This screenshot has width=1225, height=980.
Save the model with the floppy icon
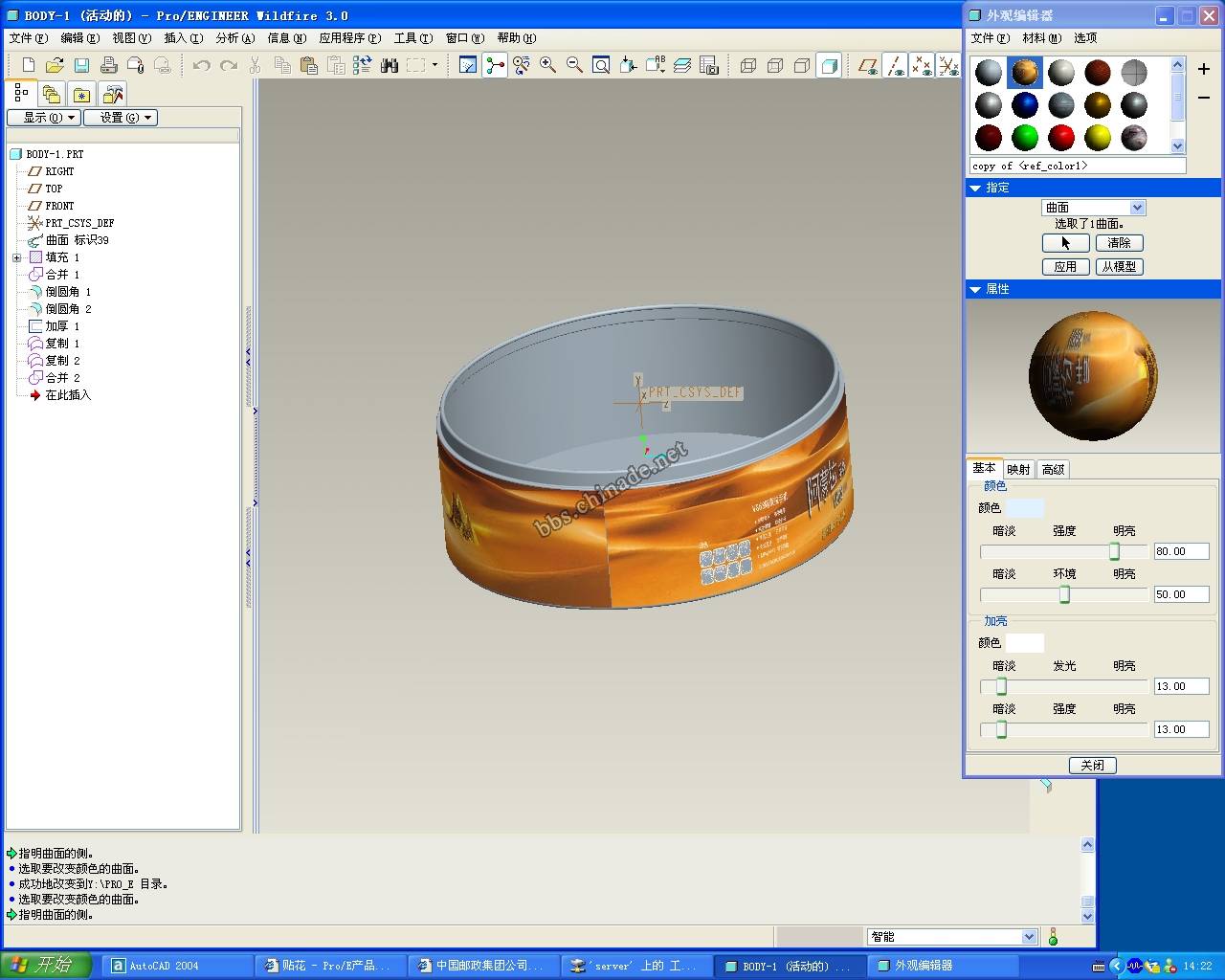[81, 65]
